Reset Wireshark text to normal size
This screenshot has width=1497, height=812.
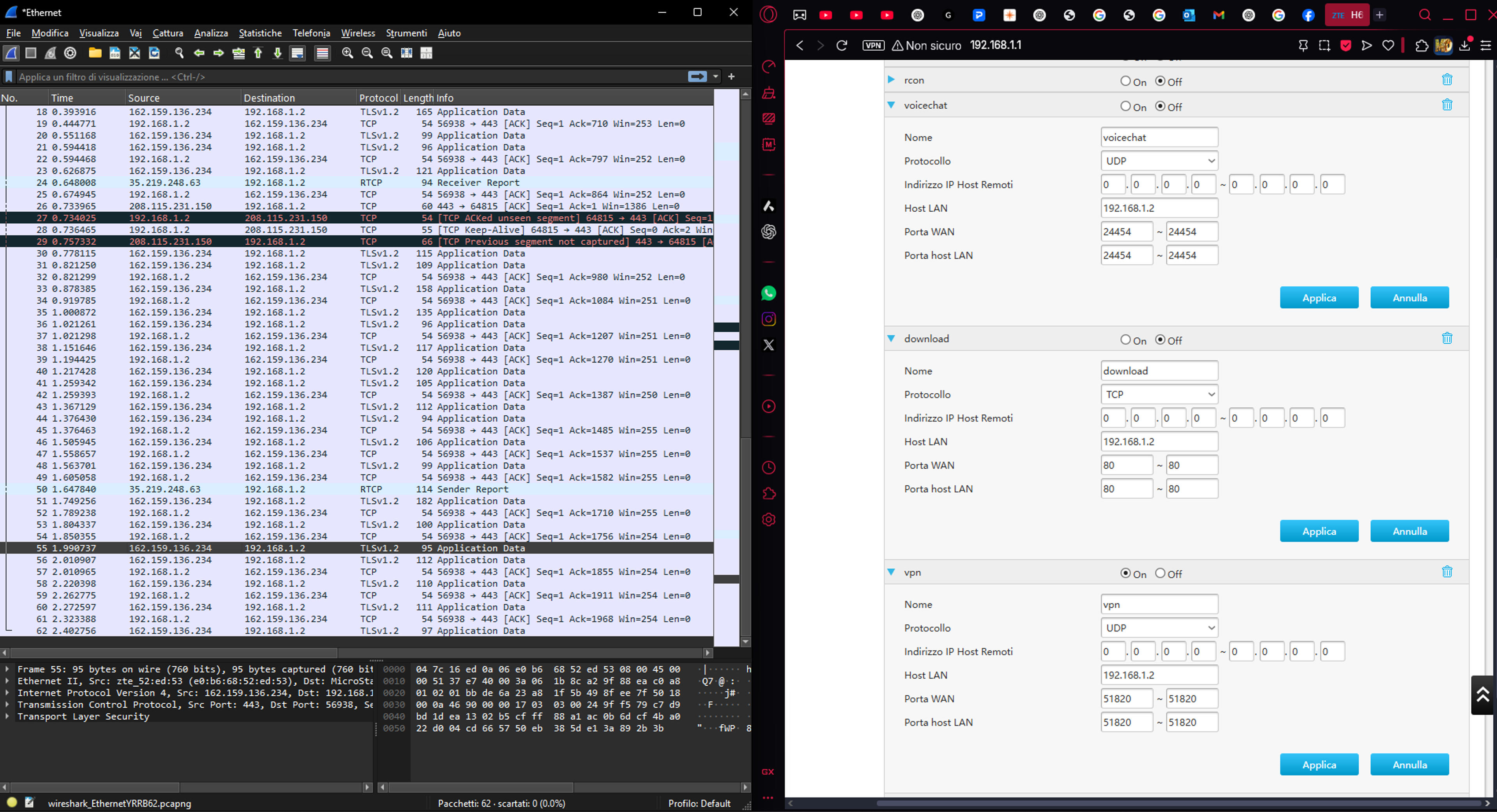pyautogui.click(x=387, y=53)
